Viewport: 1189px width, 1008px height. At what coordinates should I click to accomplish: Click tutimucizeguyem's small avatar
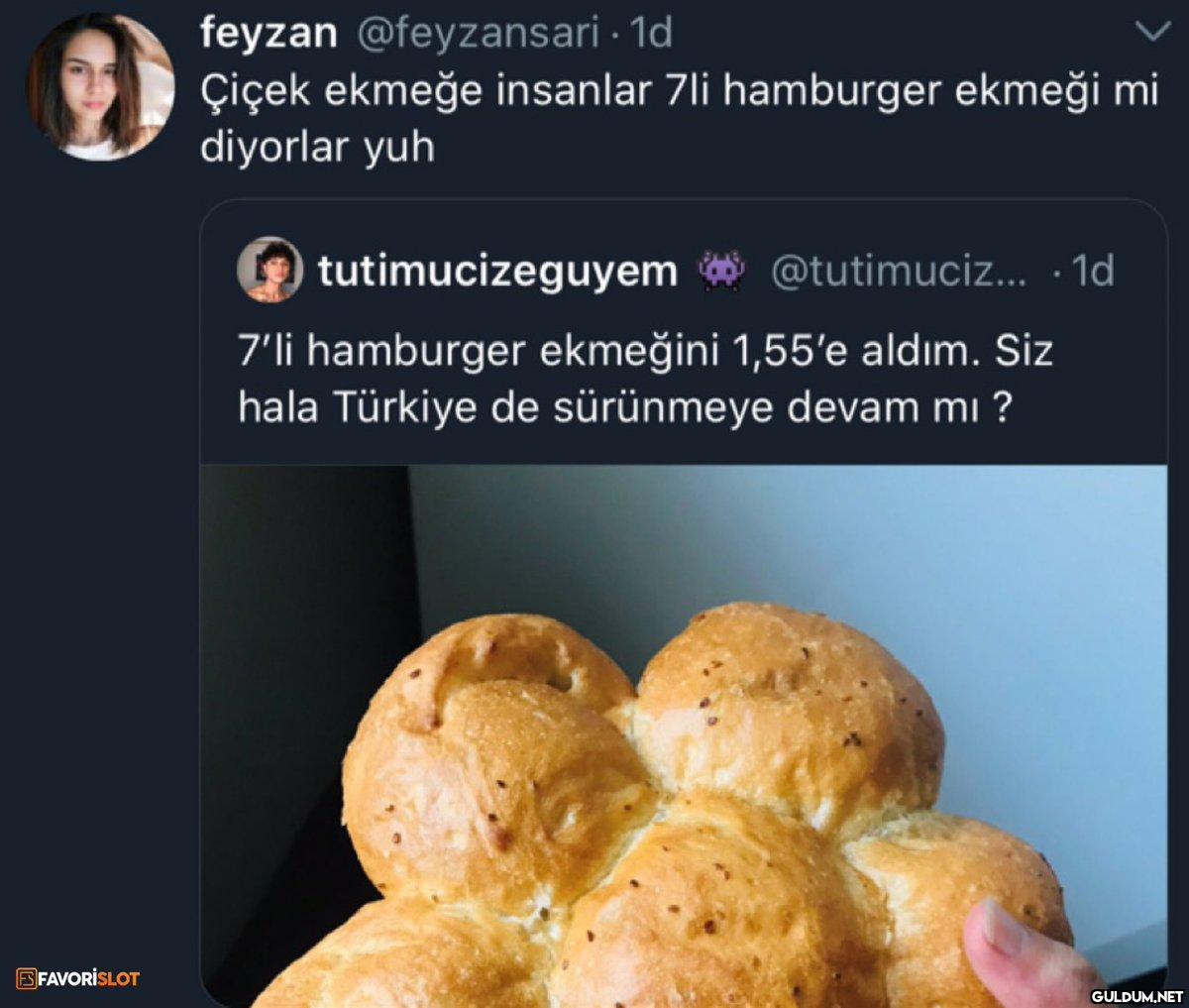pyautogui.click(x=270, y=269)
